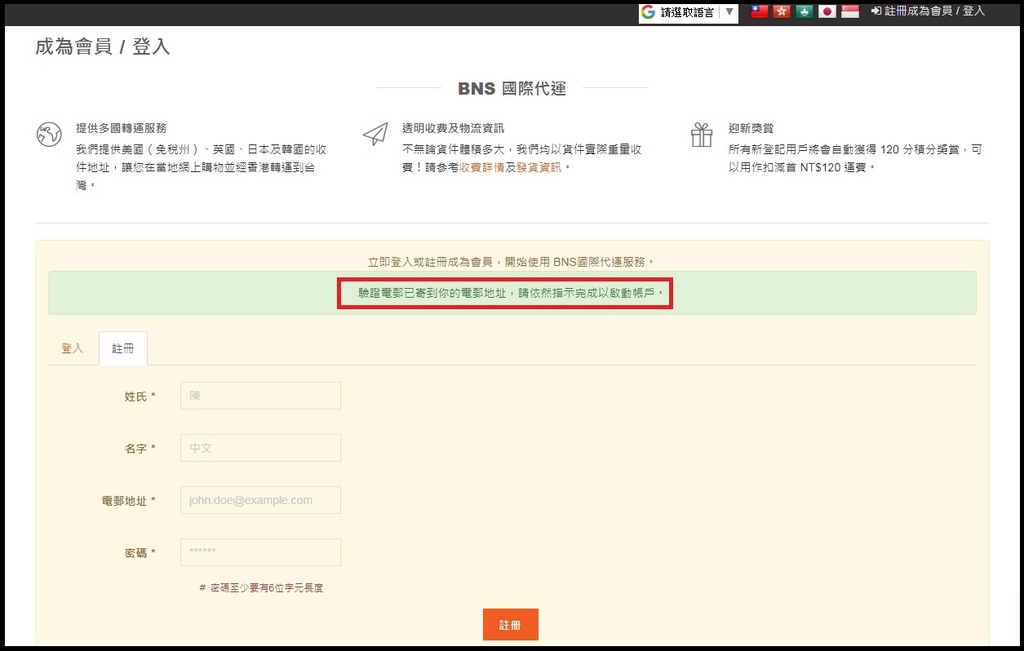This screenshot has height=651, width=1024.
Task: Click the paper plane icon beside 透明收費及物流資訊
Action: coord(375,135)
